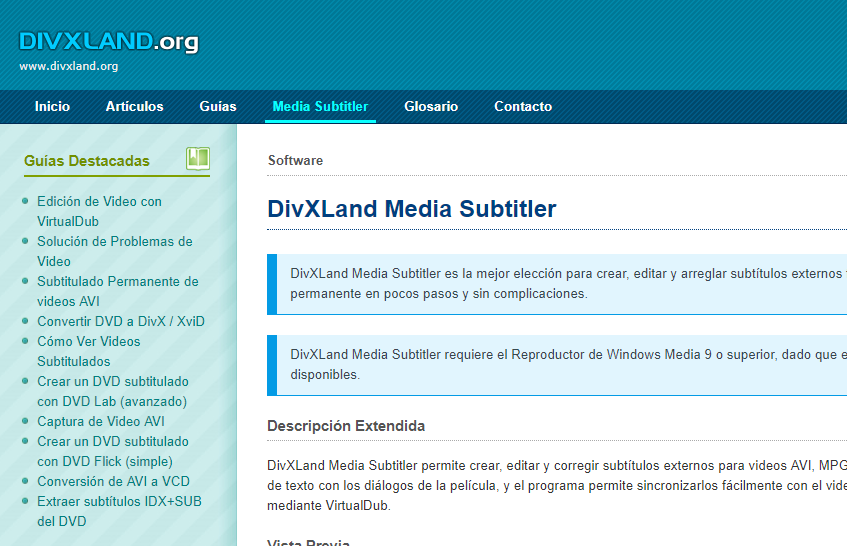The image size is (847, 546).
Task: Click the DIVXLAND.org site logo
Action: pyautogui.click(x=109, y=42)
